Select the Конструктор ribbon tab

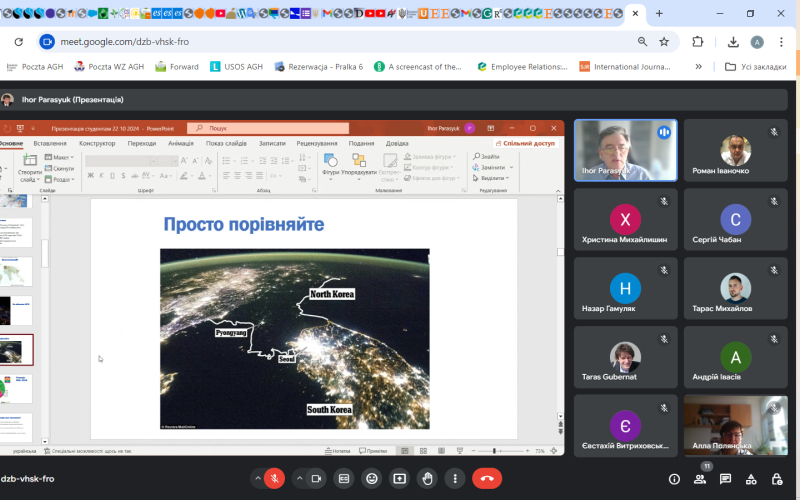point(97,143)
